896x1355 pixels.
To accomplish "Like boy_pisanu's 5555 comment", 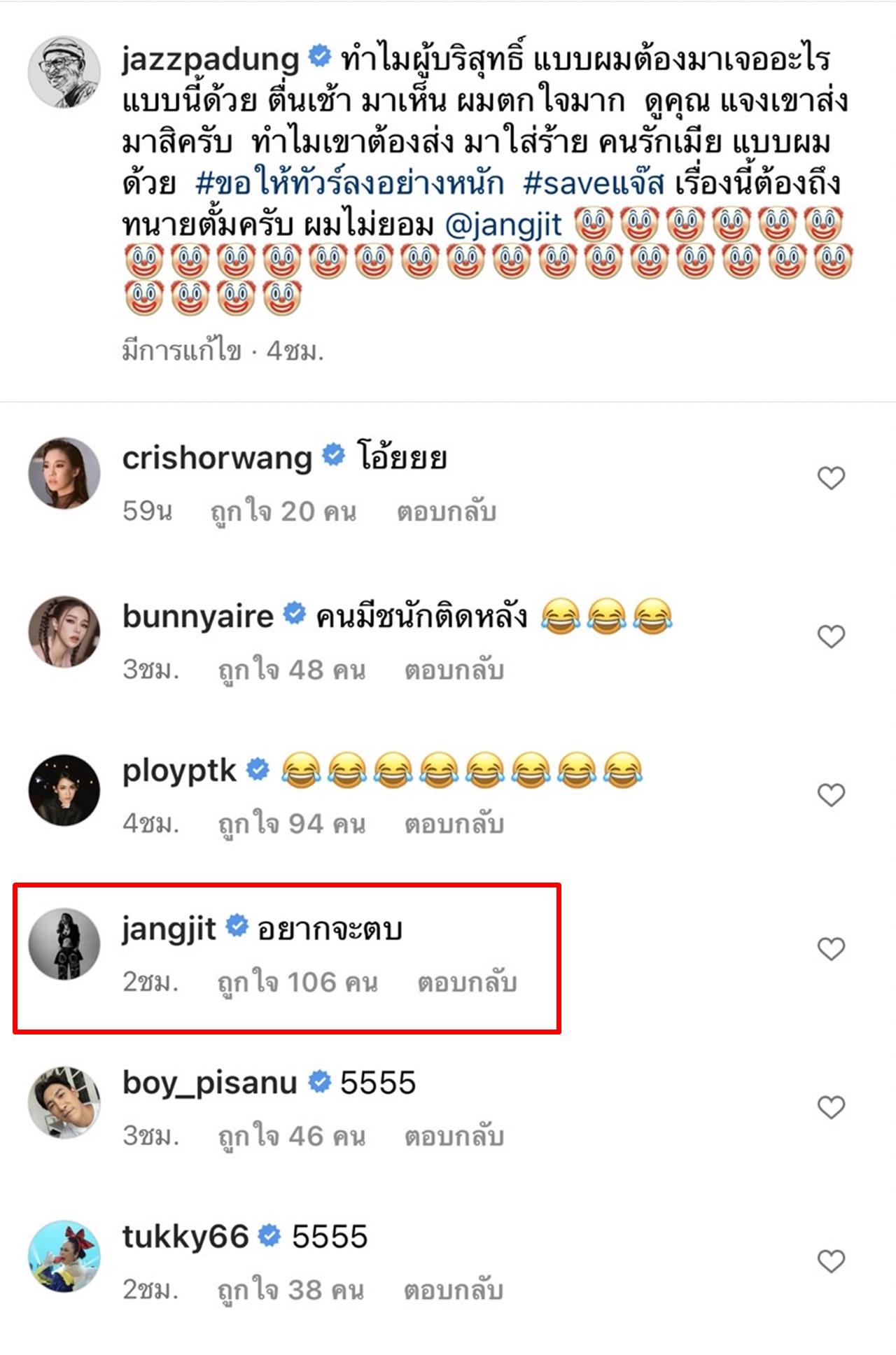I will [x=831, y=1107].
